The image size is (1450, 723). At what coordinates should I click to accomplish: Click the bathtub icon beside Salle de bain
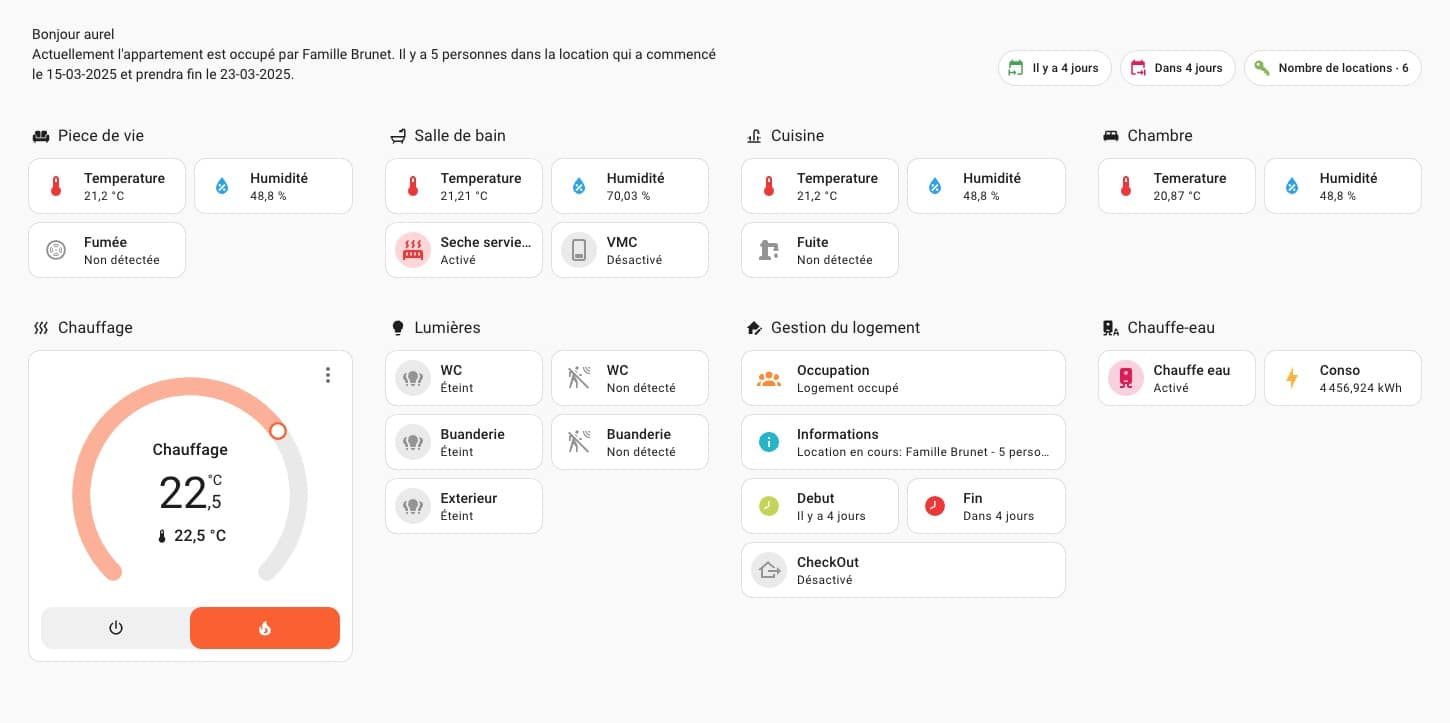coord(398,136)
